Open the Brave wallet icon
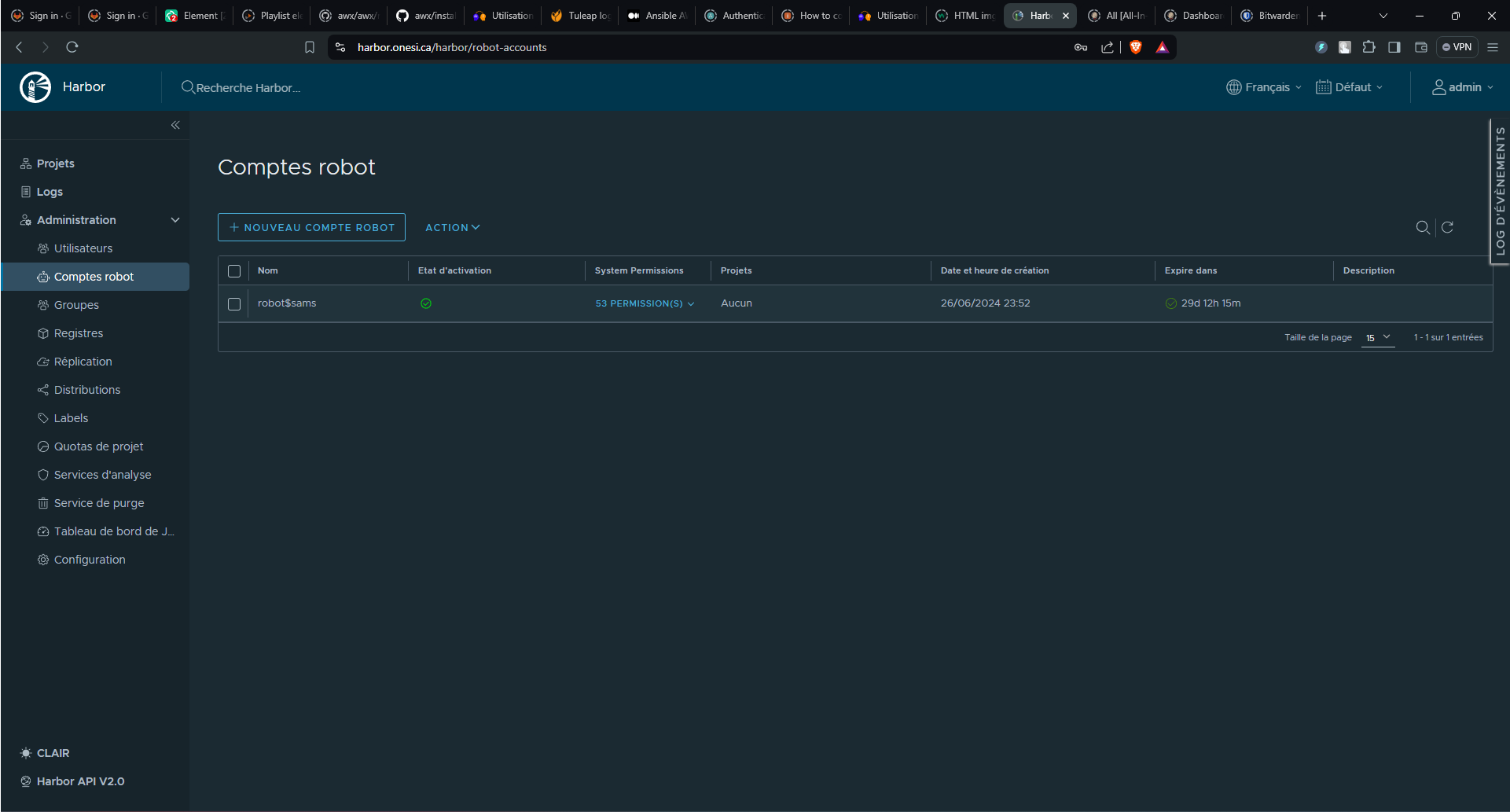 (x=1421, y=47)
